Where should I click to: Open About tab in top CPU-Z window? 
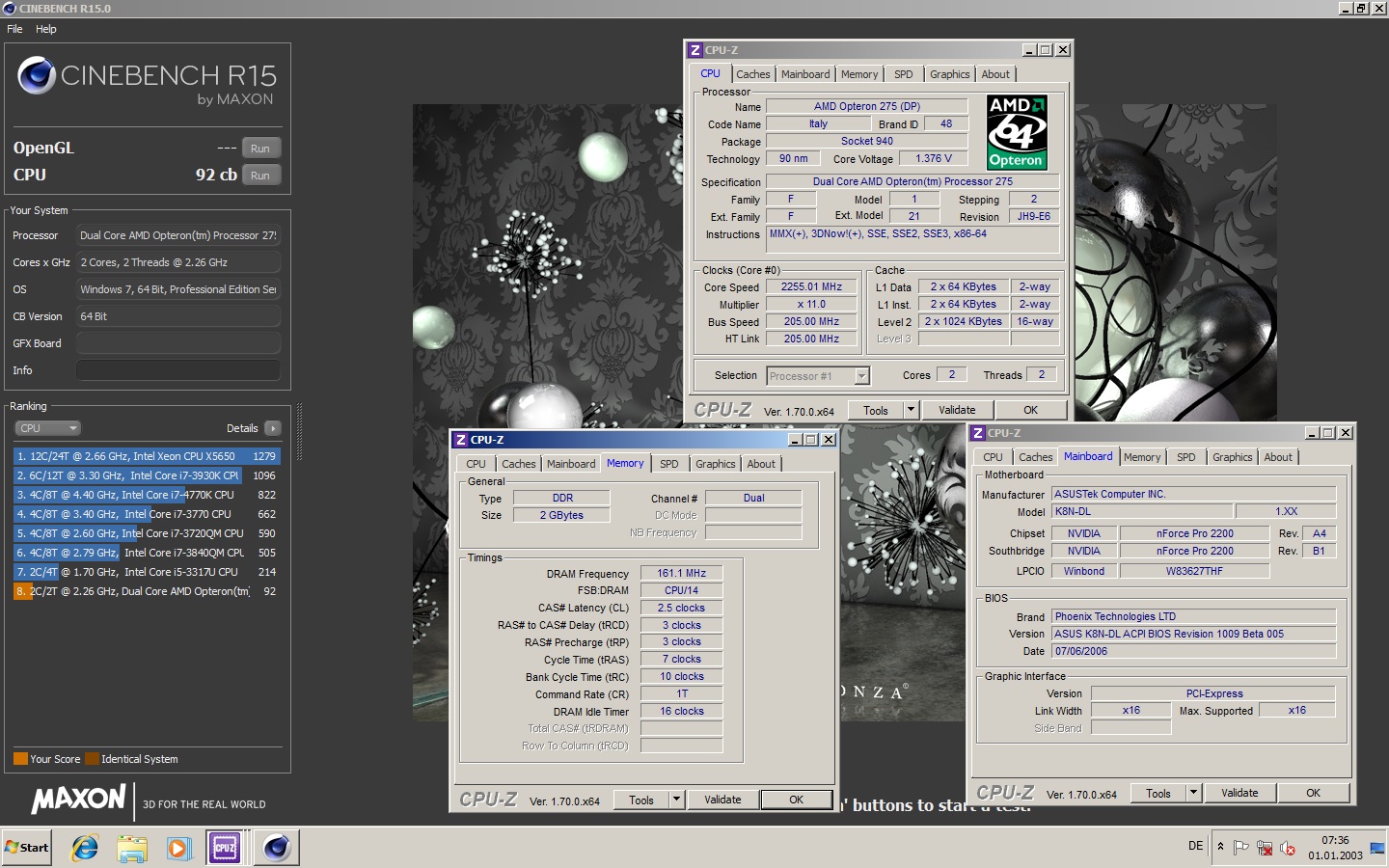(996, 74)
